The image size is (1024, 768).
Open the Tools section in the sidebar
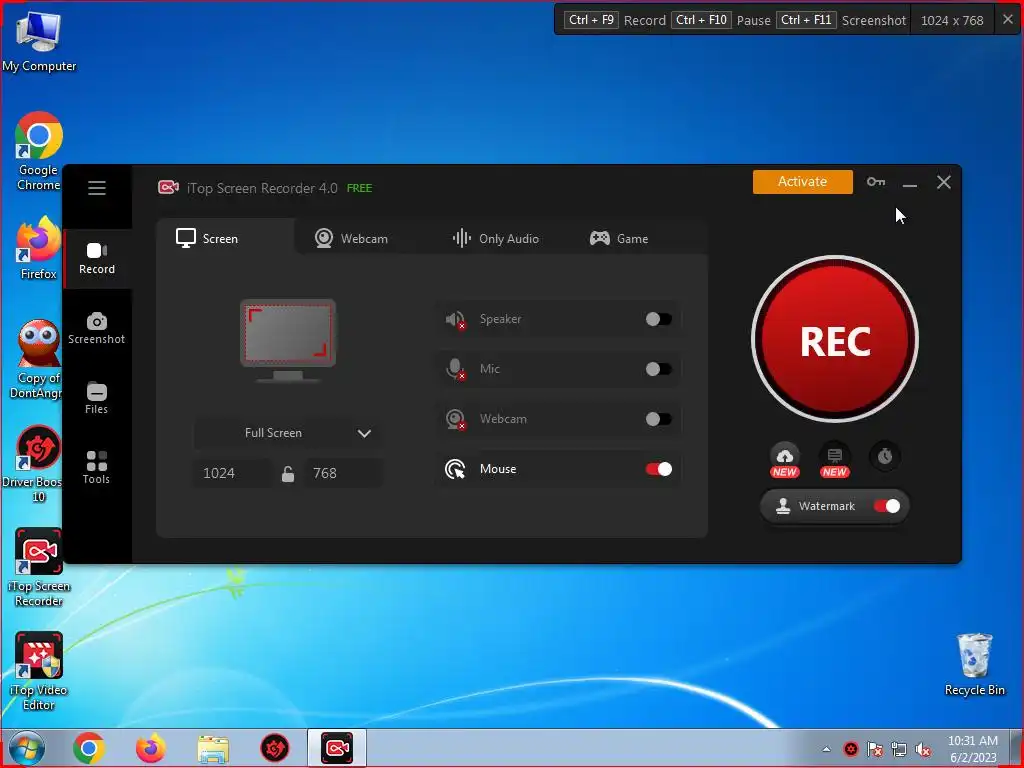(x=97, y=468)
